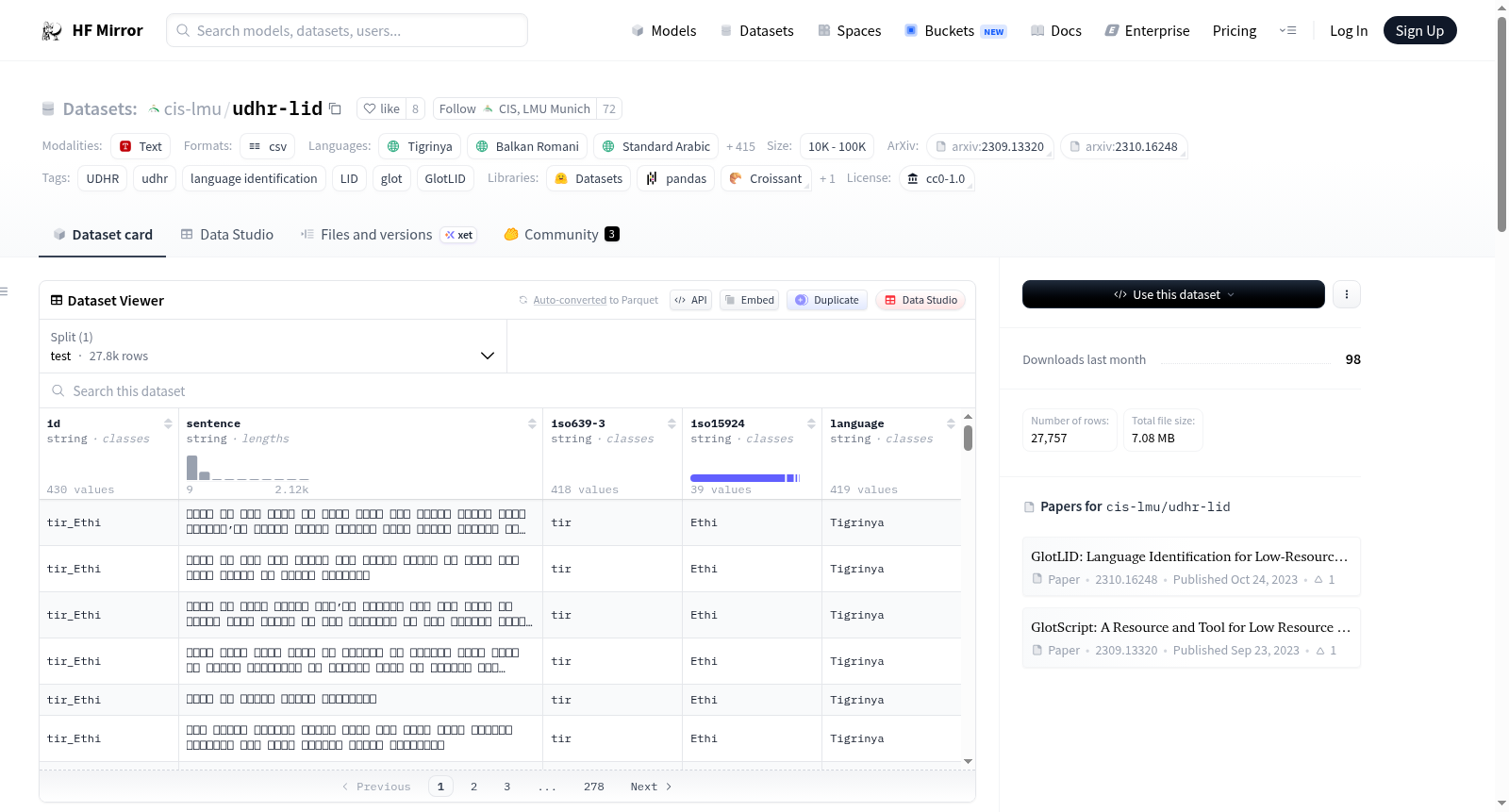Screen dimensions: 1509x812
Task: Click the Embed button
Action: (749, 300)
